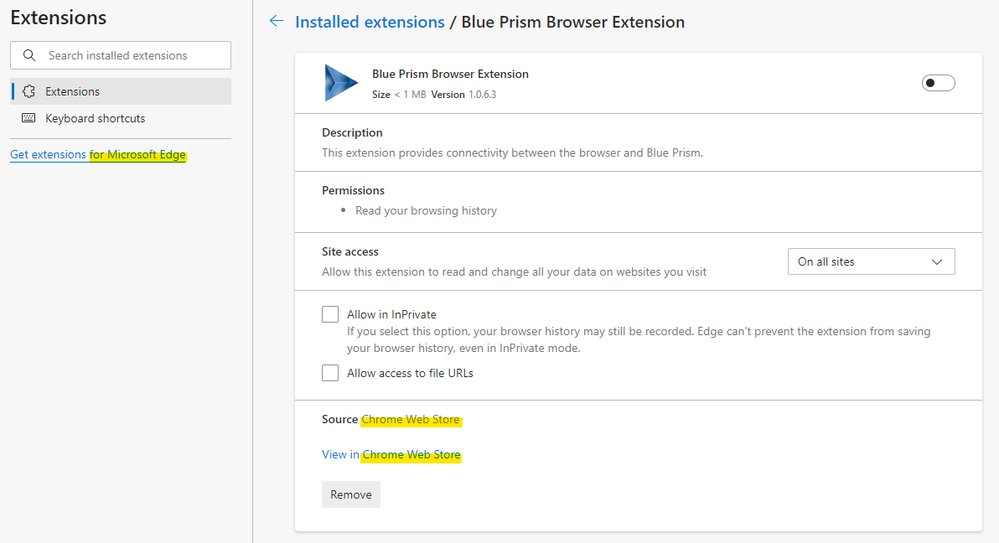Click the Keyboard shortcuts keyboard icon
Screen dimensions: 999x543
29,118
